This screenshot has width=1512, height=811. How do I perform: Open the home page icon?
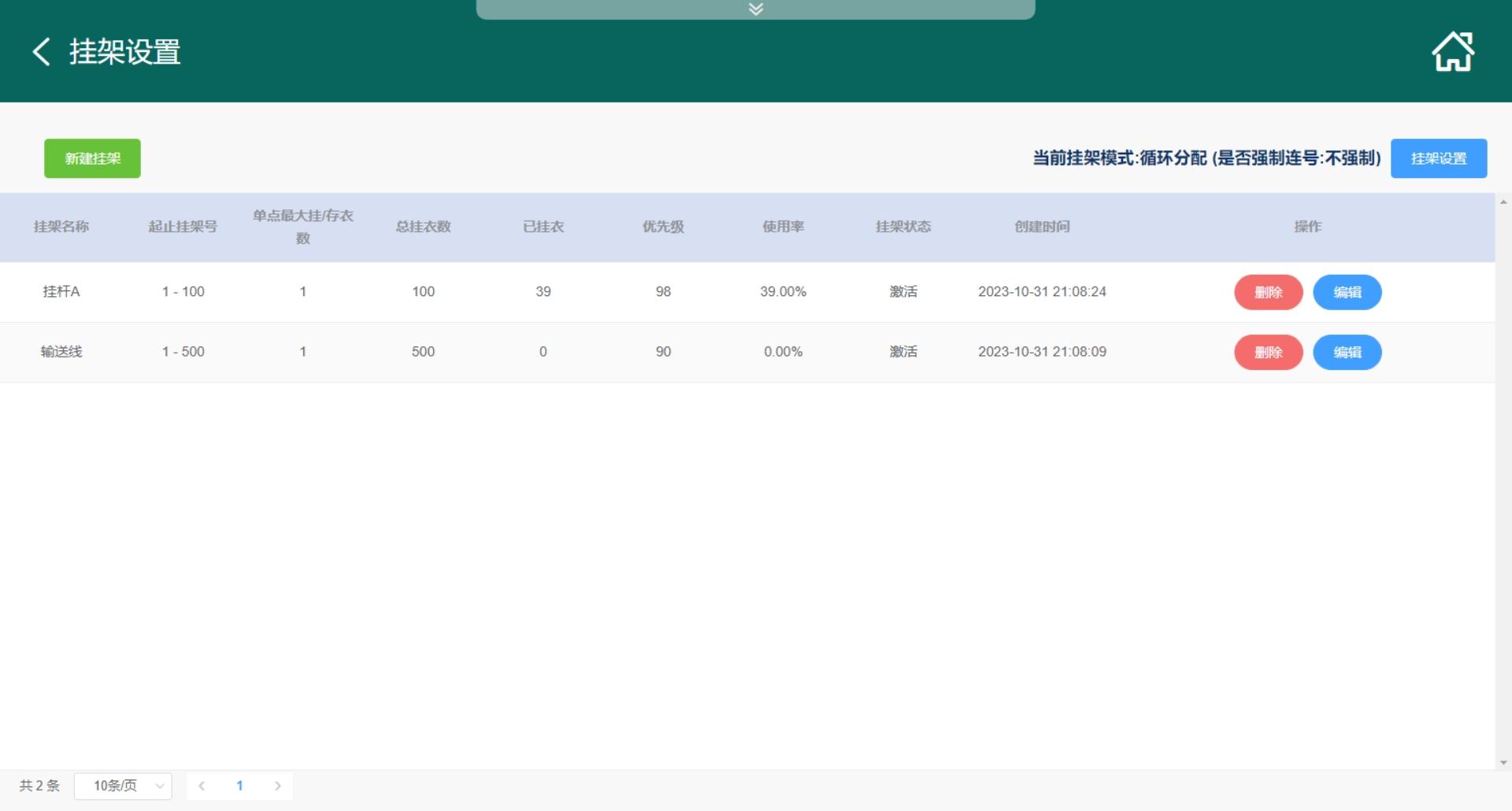click(x=1453, y=52)
